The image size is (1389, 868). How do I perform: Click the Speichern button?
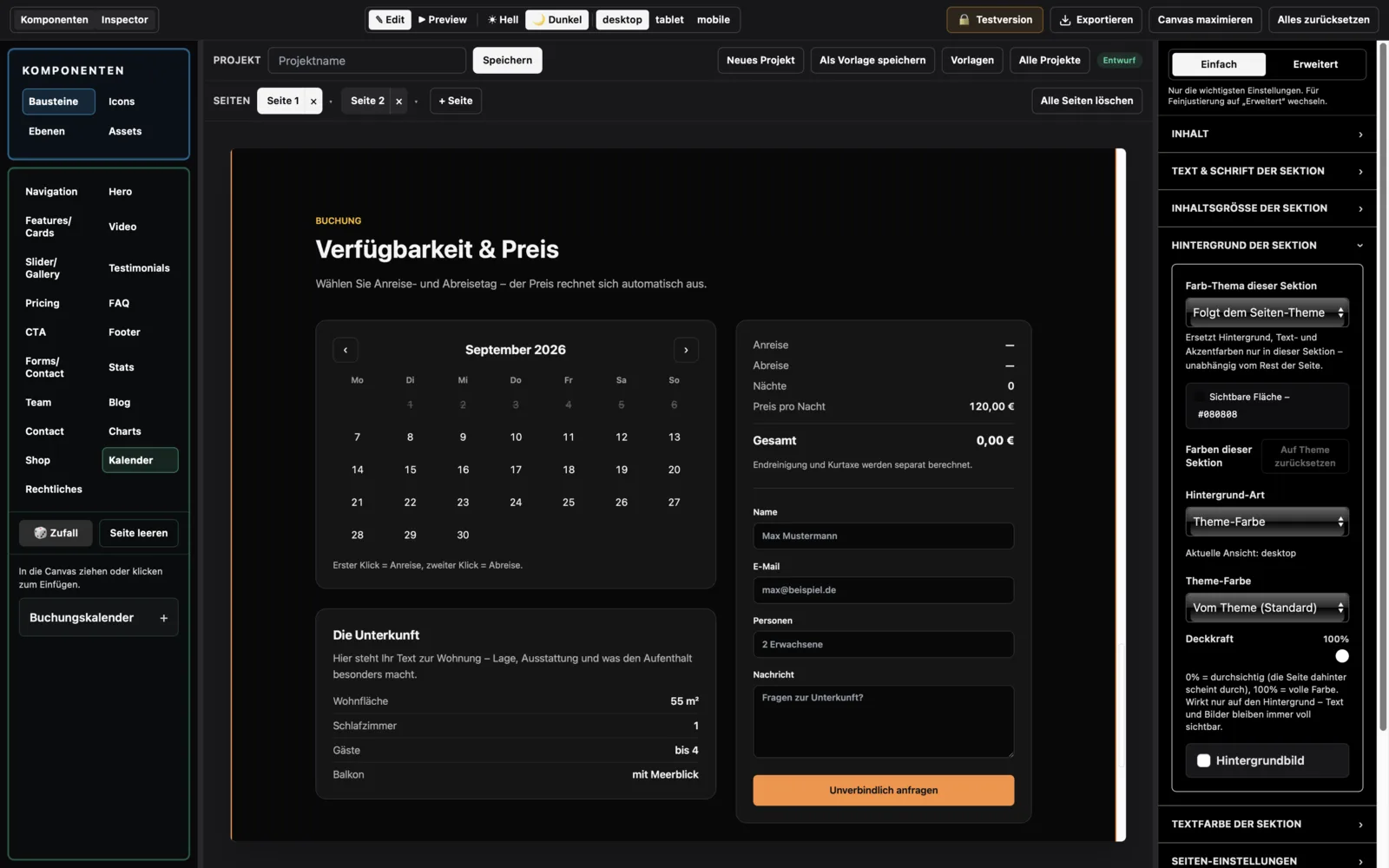click(507, 60)
